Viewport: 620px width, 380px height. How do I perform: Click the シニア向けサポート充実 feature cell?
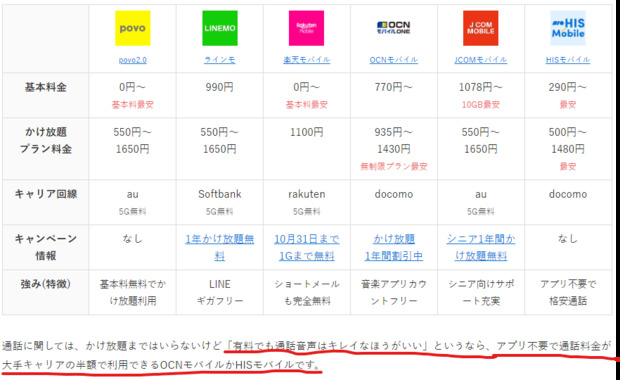pyautogui.click(x=481, y=293)
